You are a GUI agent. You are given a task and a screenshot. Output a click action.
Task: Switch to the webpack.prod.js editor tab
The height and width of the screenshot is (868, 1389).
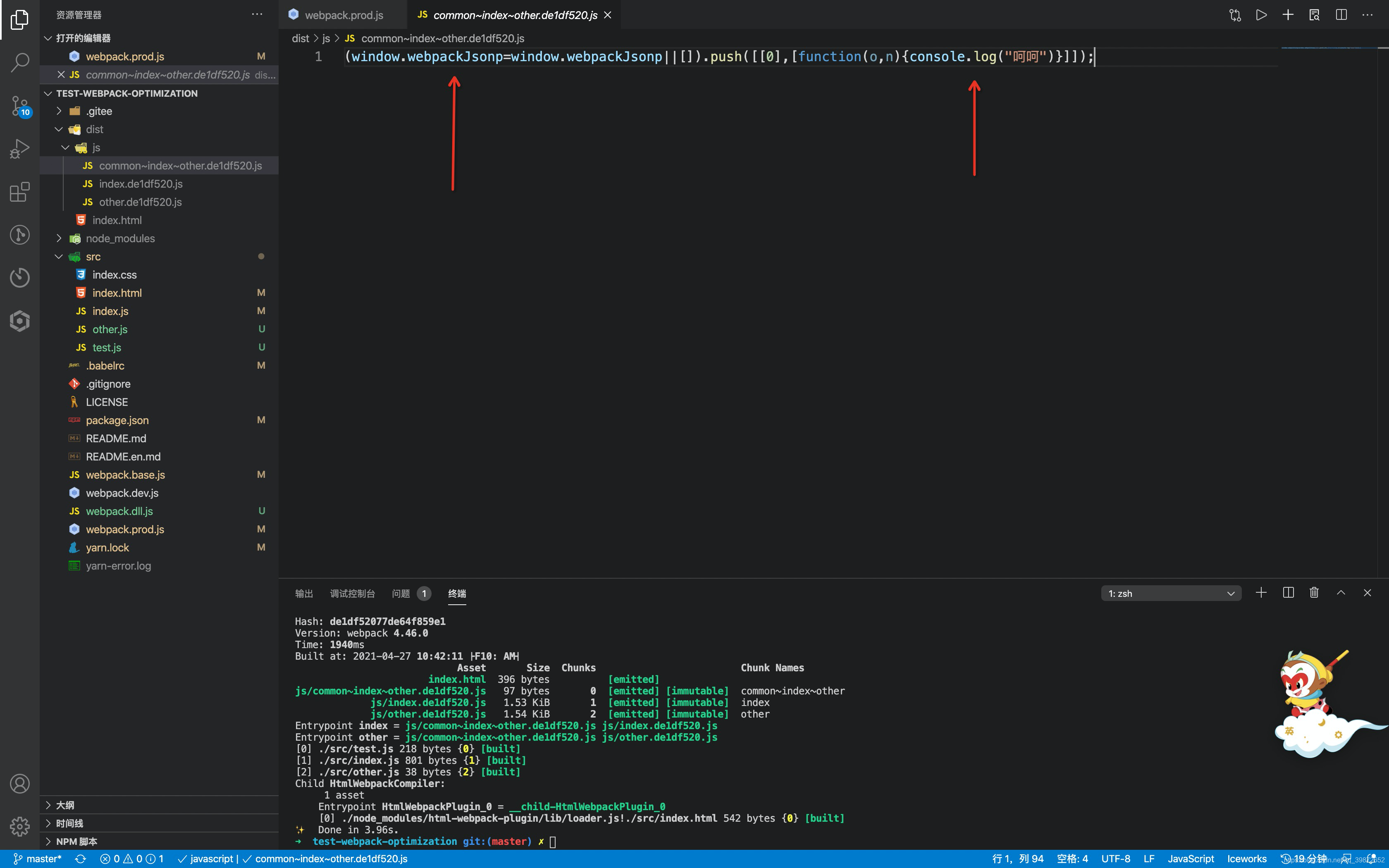[343, 15]
